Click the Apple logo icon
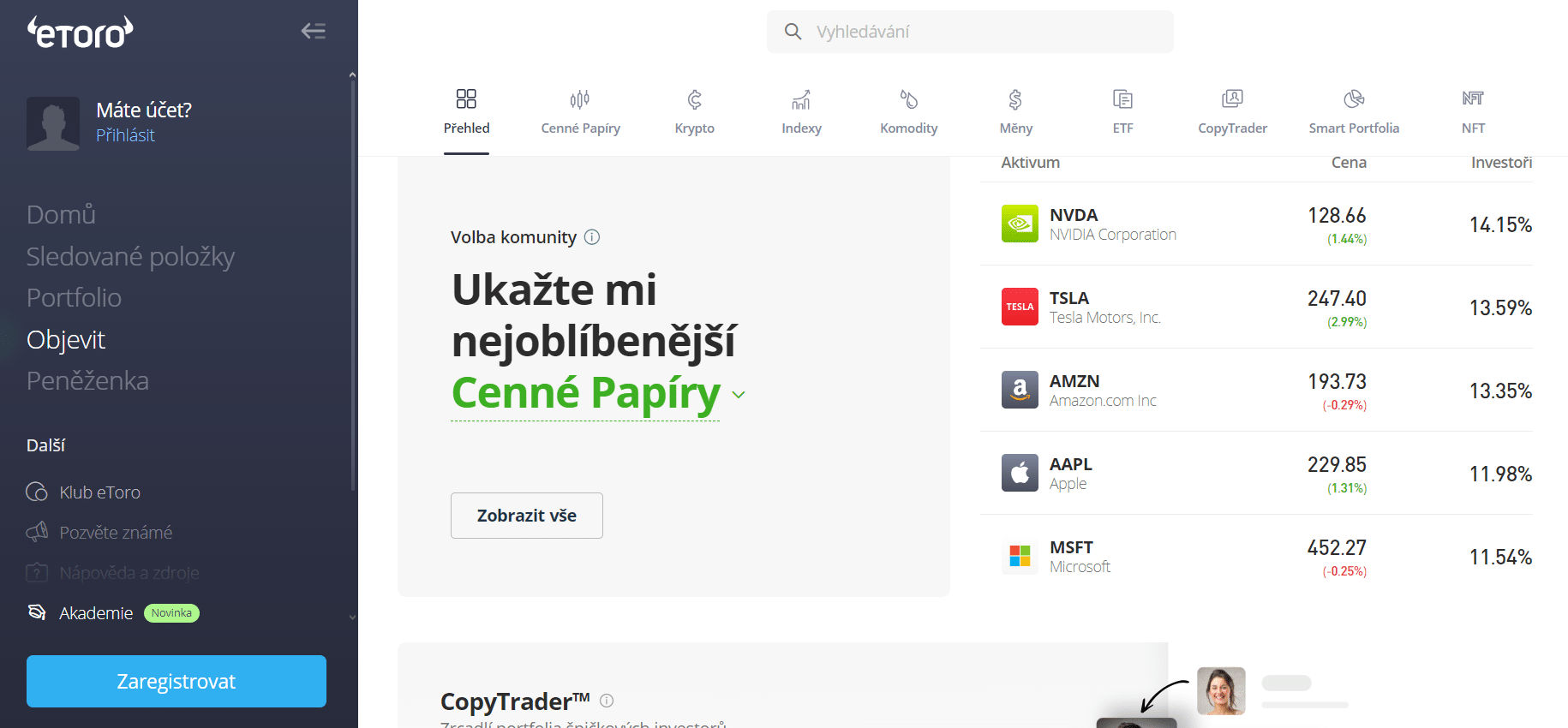This screenshot has height=728, width=1568. click(1020, 473)
